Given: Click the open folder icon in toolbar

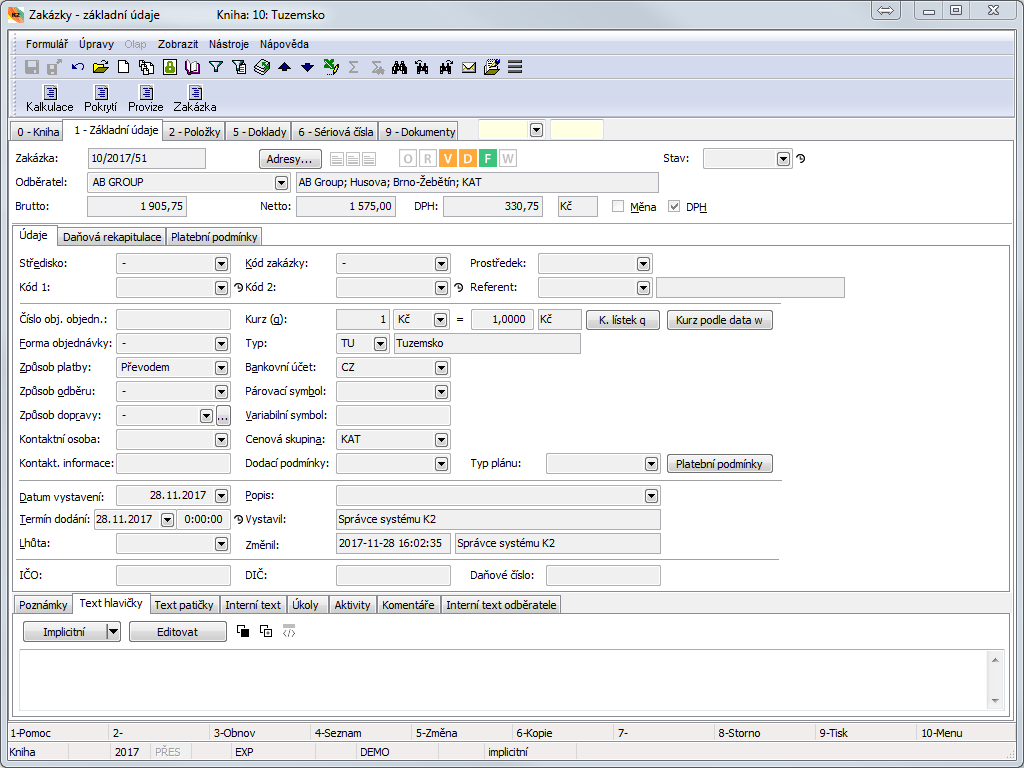Looking at the screenshot, I should (100, 67).
